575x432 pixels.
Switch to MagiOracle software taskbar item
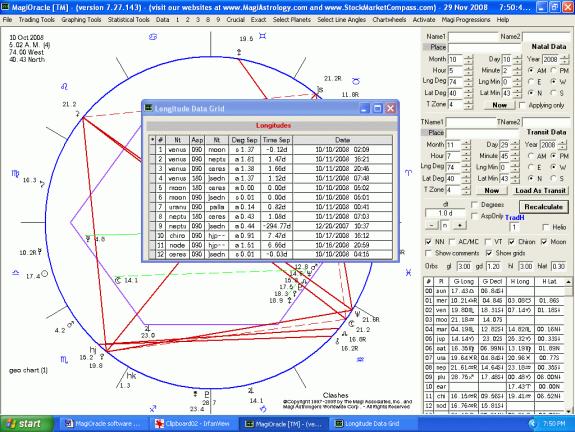click(103, 424)
